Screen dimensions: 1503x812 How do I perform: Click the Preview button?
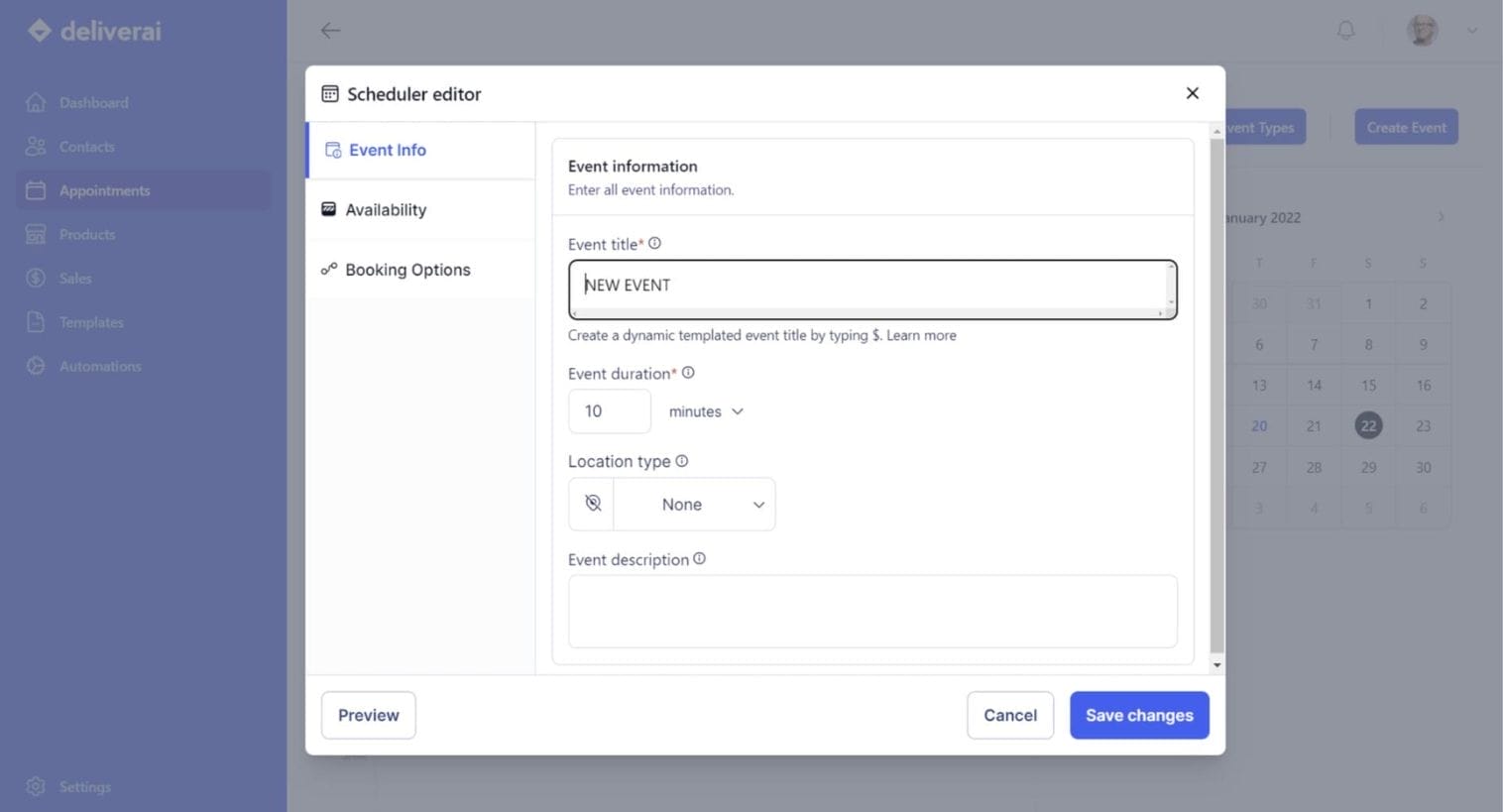pyautogui.click(x=368, y=715)
